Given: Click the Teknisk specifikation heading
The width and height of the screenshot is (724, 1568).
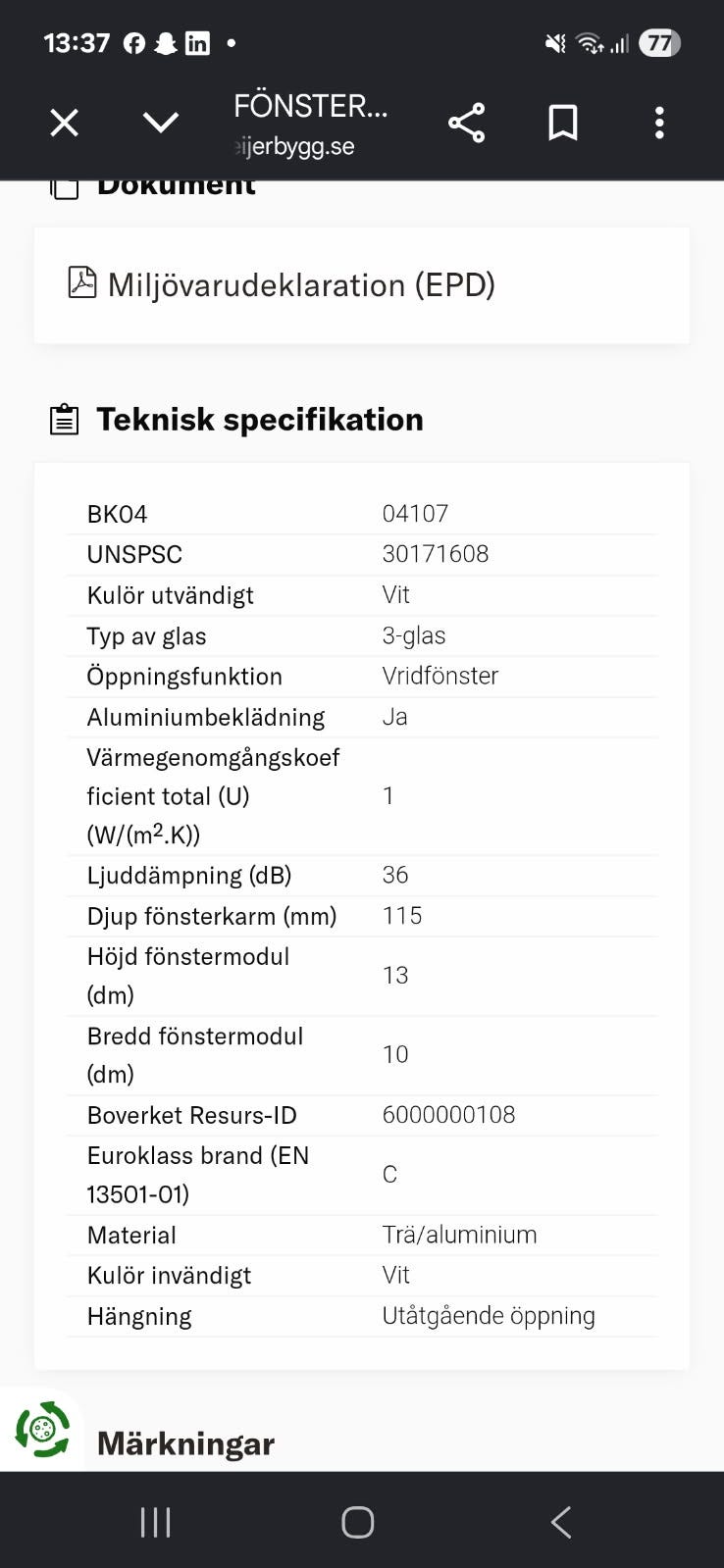Looking at the screenshot, I should (260, 420).
